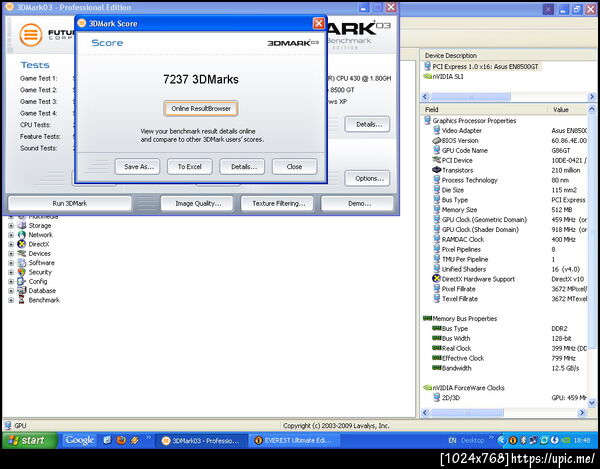Screen dimensions: 600x469
Task: Expand the Devices tree node
Action: click(x=11, y=254)
